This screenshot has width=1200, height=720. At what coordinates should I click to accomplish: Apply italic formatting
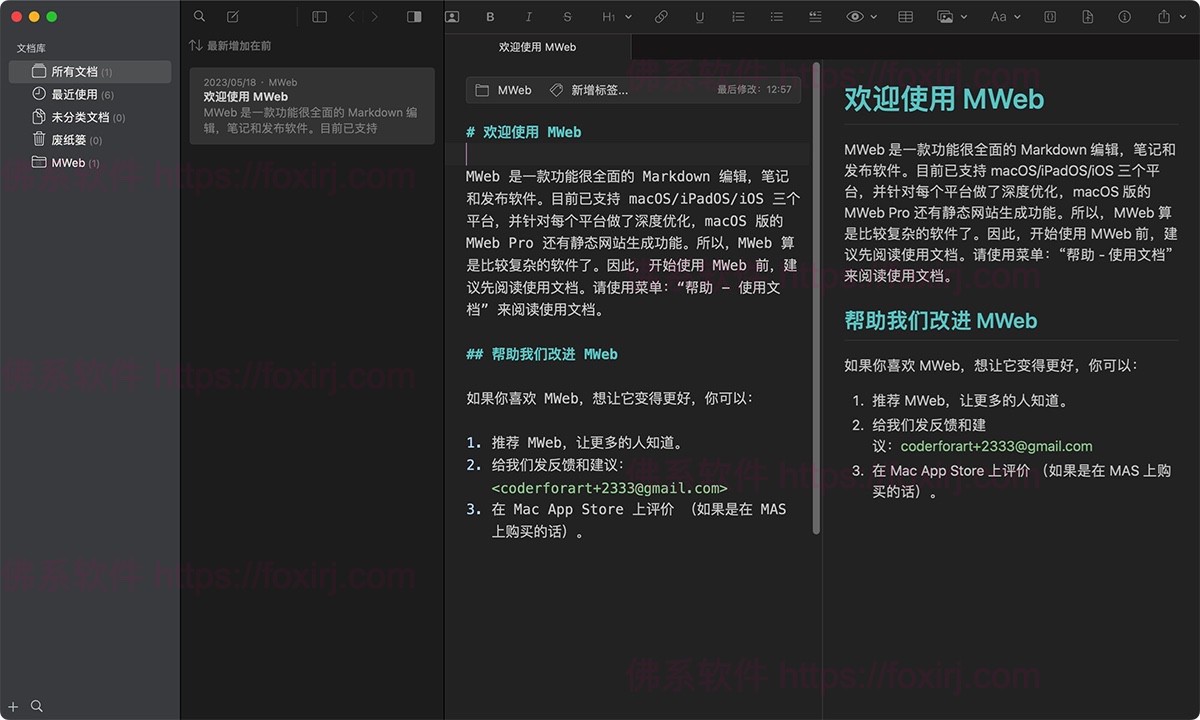pyautogui.click(x=528, y=17)
